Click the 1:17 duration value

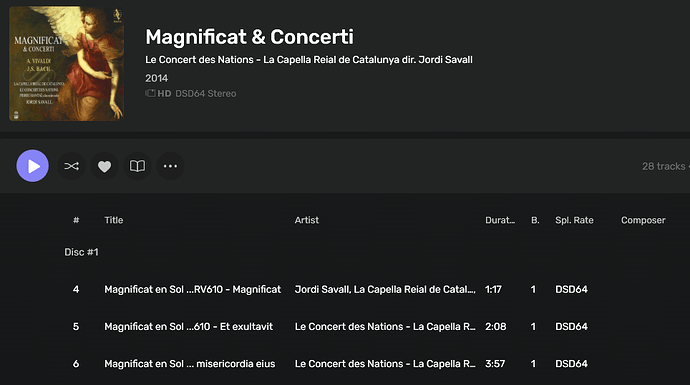point(493,289)
